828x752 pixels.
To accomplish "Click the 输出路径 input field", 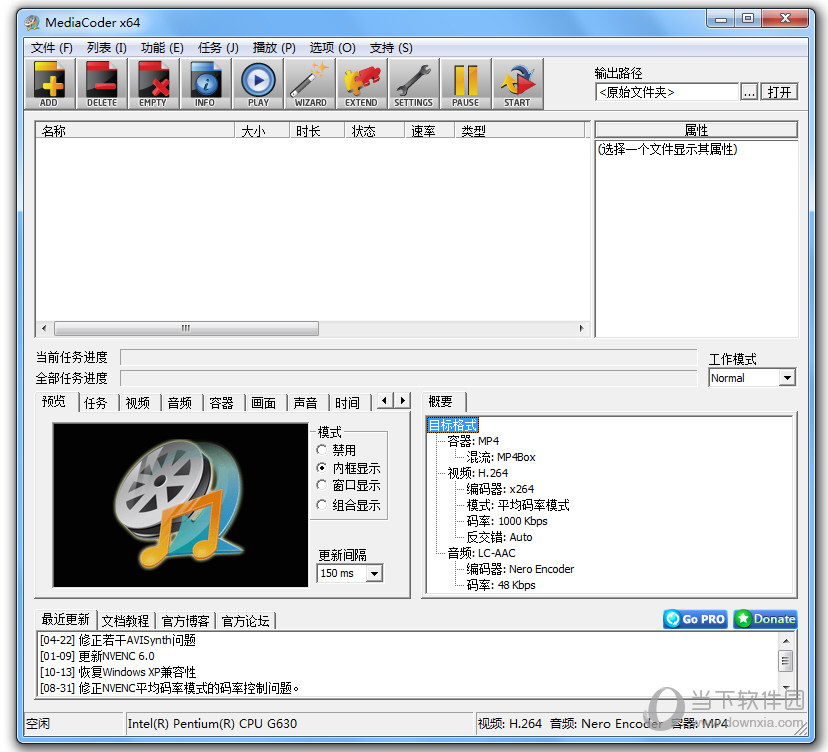I will click(666, 92).
